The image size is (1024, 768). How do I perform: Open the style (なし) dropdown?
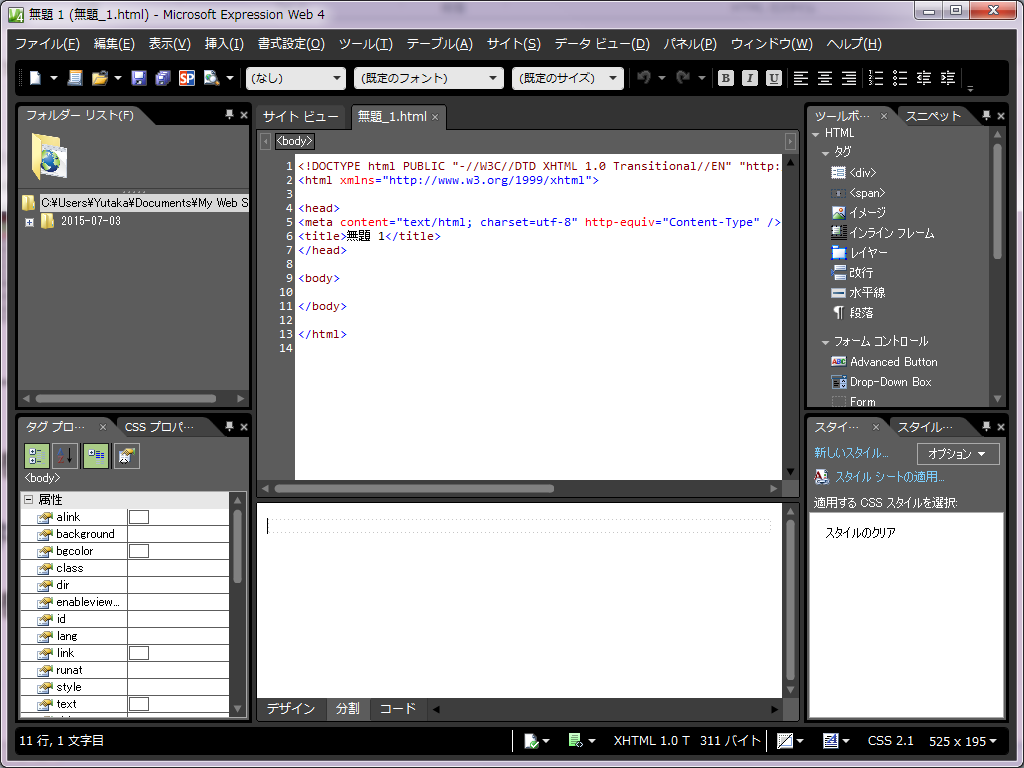click(x=296, y=78)
